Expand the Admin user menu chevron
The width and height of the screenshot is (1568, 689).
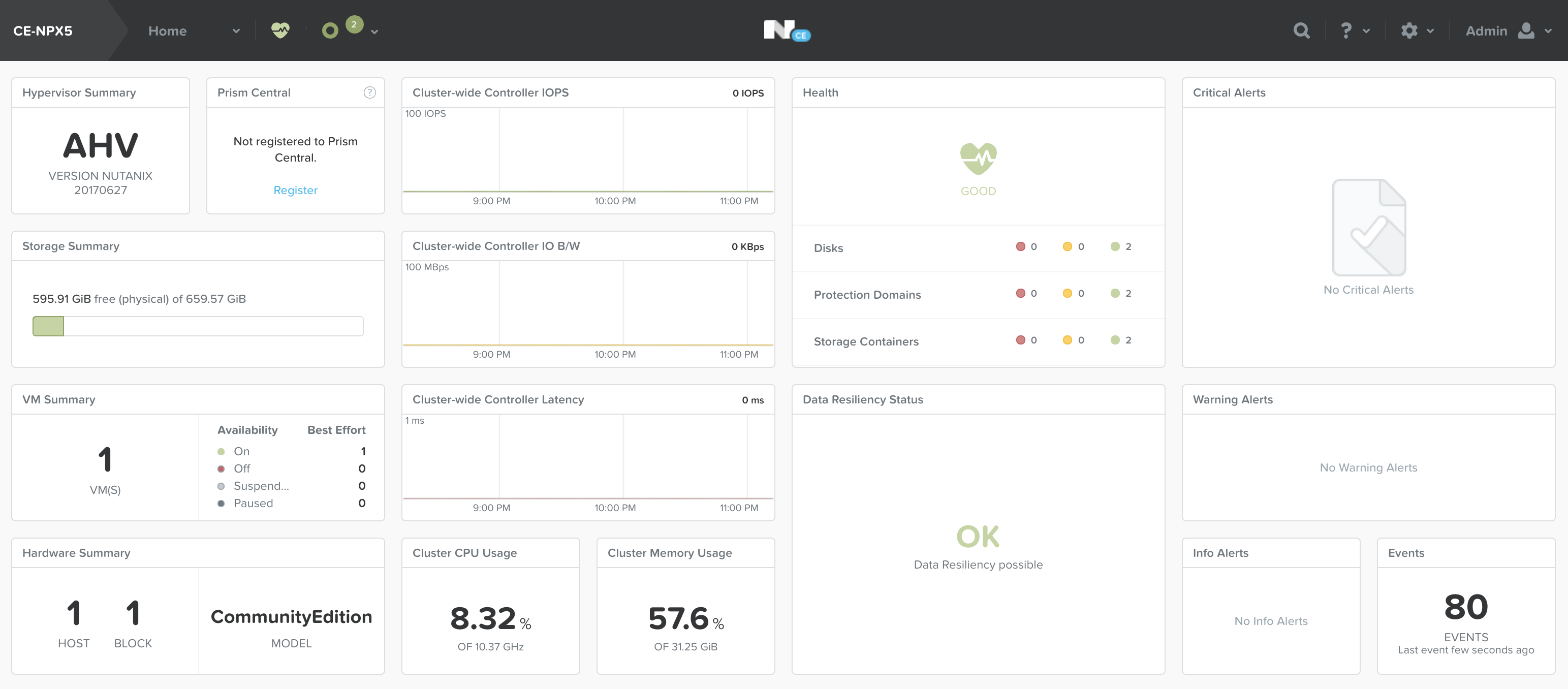tap(1548, 31)
